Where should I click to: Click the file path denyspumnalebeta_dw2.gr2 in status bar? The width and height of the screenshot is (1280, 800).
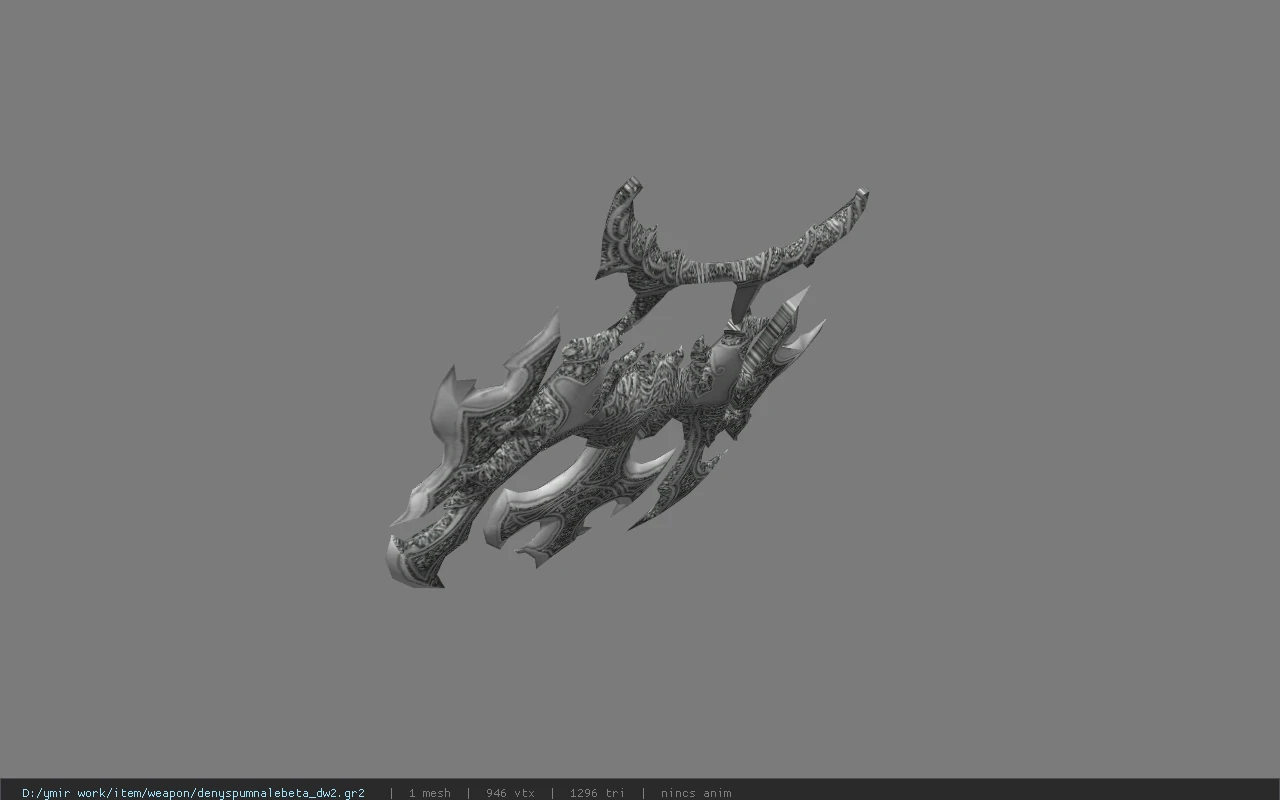pyautogui.click(x=193, y=793)
